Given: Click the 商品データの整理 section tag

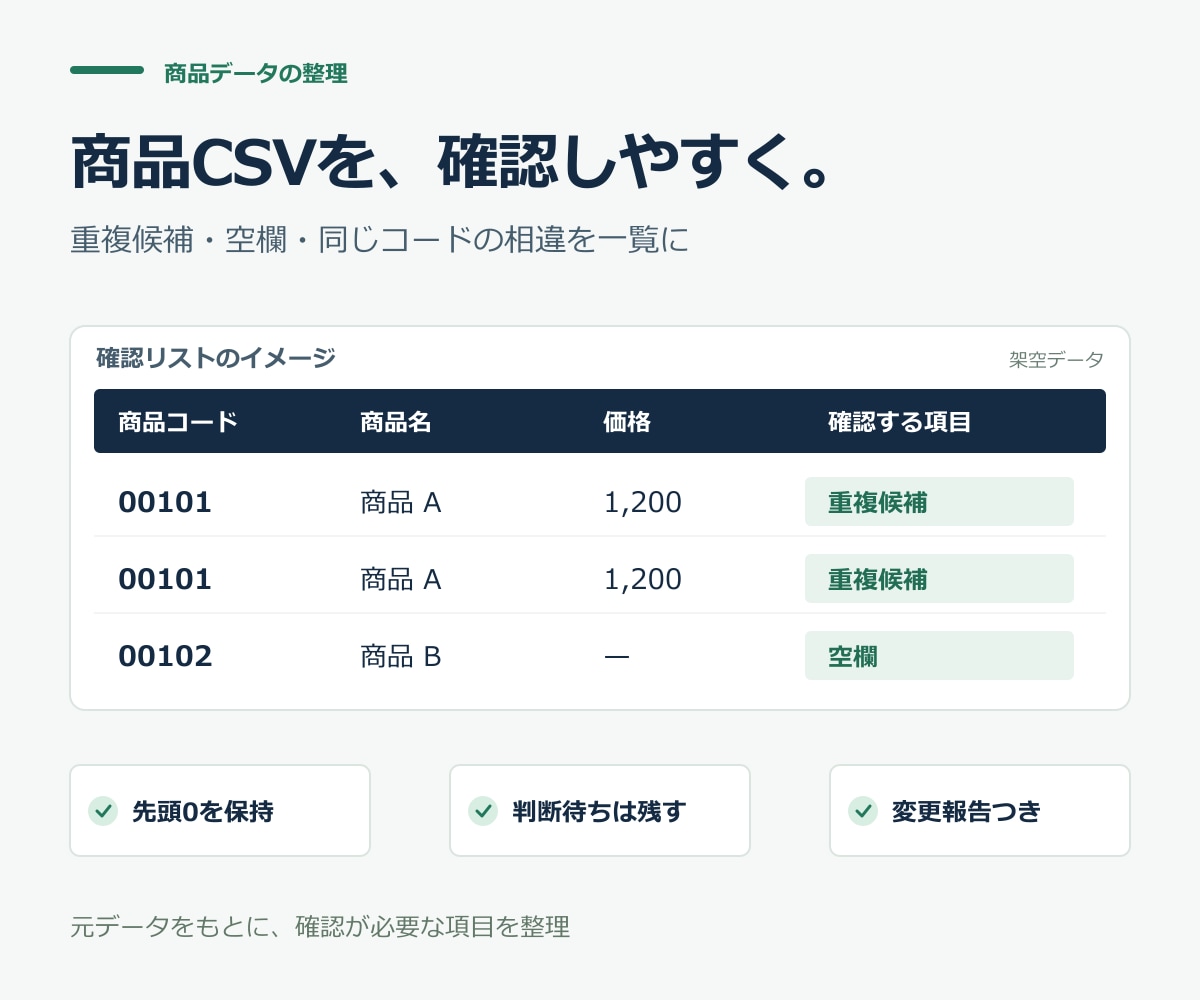Looking at the screenshot, I should click(x=256, y=73).
